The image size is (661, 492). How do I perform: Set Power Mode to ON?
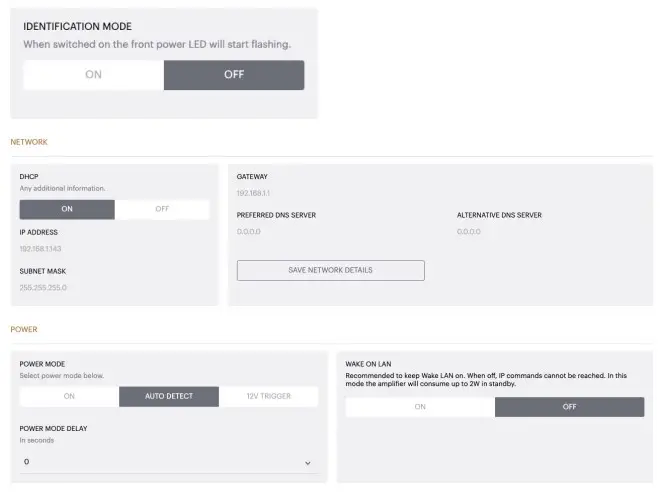tap(69, 397)
